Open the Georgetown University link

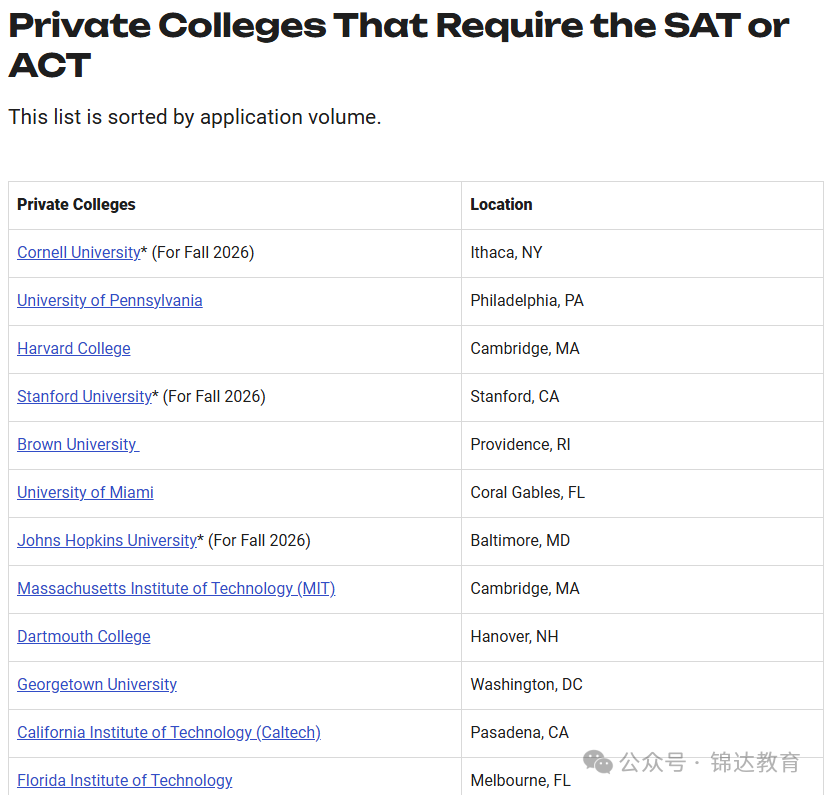click(97, 685)
